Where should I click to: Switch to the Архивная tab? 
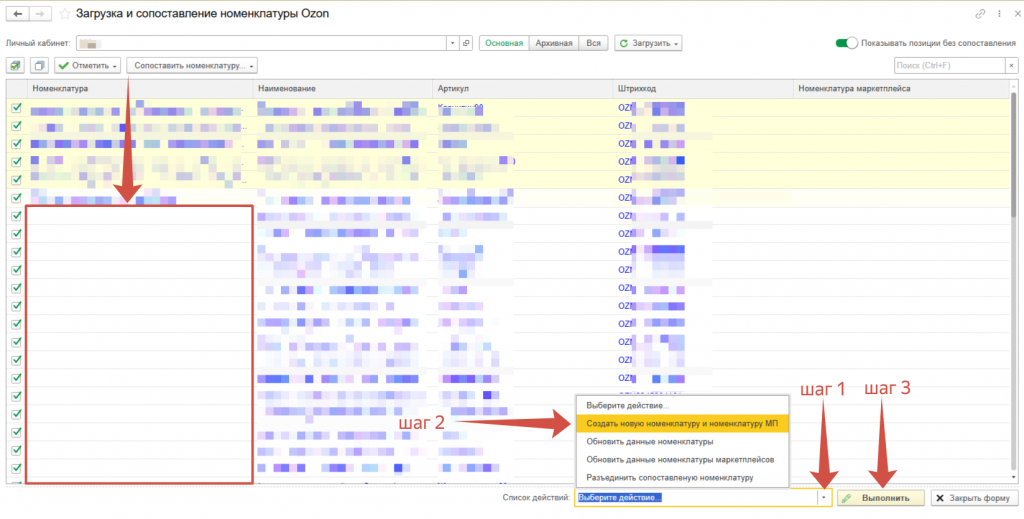[x=555, y=43]
